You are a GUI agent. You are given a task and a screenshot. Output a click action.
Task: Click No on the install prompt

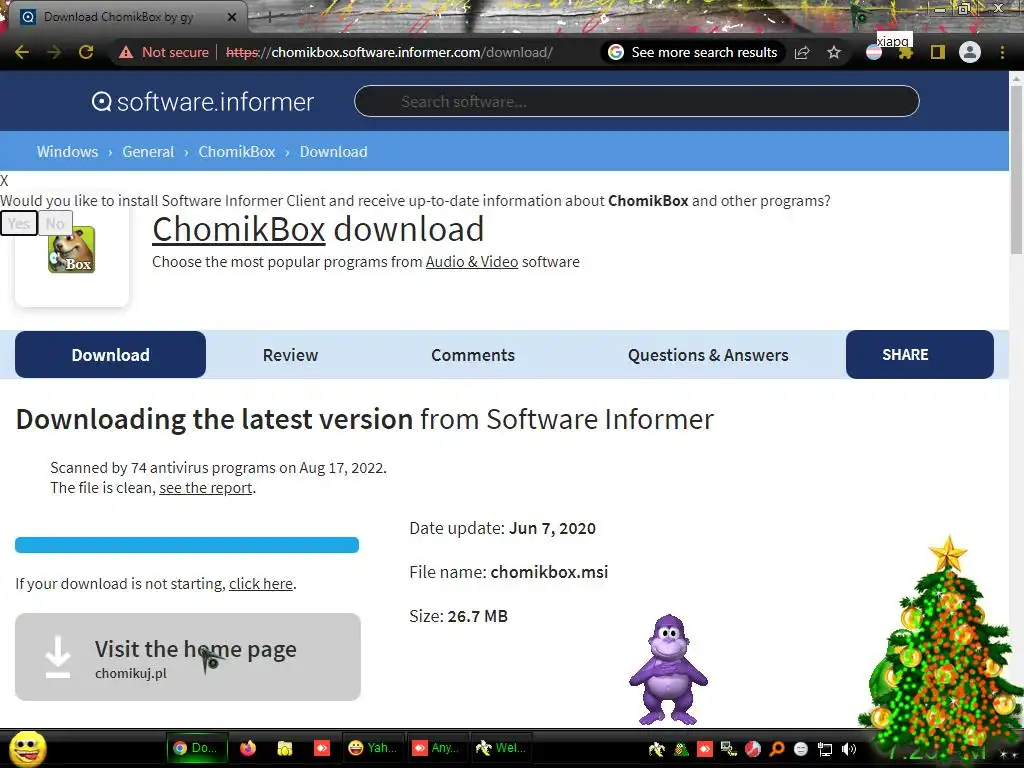55,223
